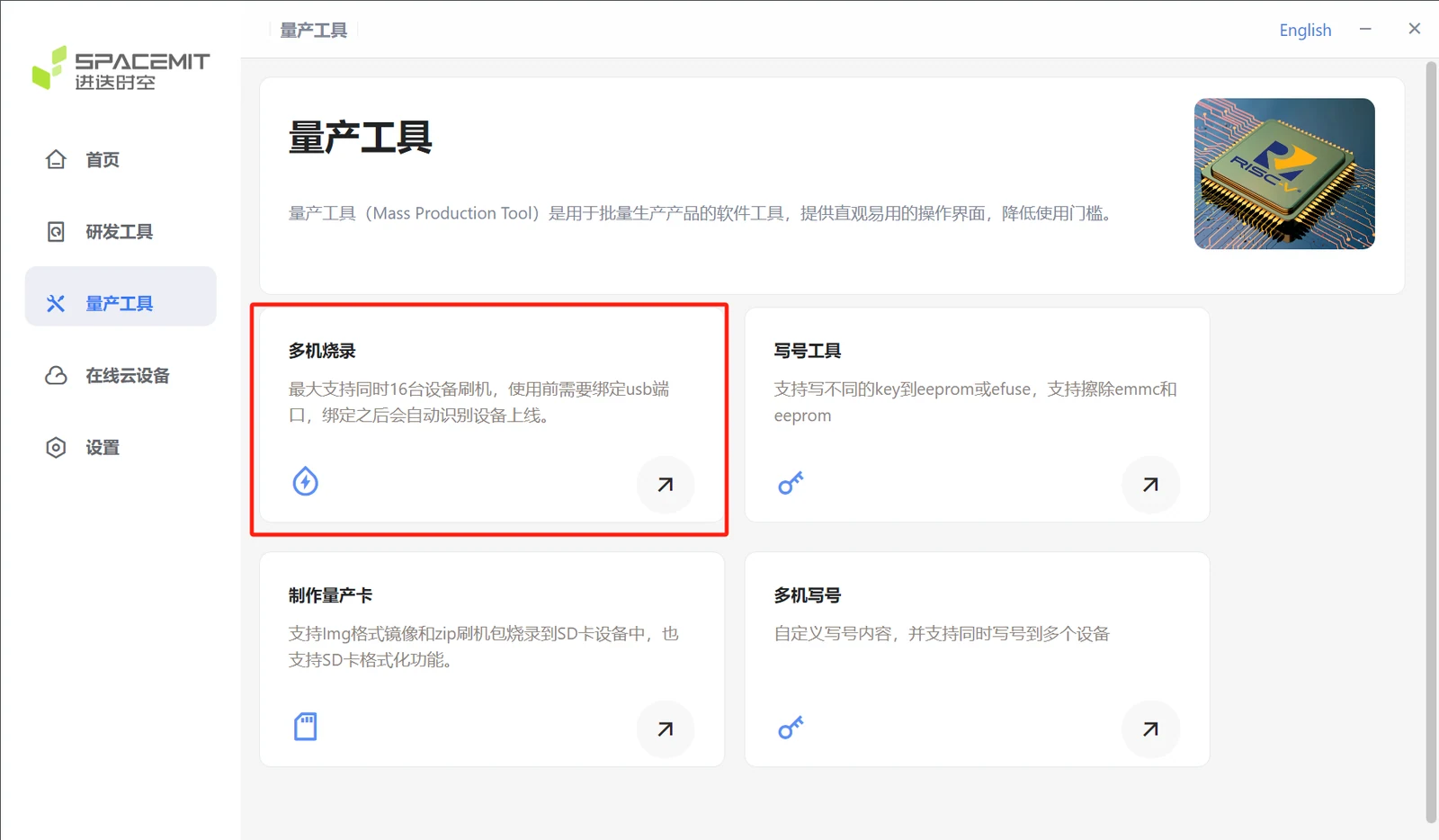1439x840 pixels.
Task: Open the 设置 settings page
Action: point(121,448)
